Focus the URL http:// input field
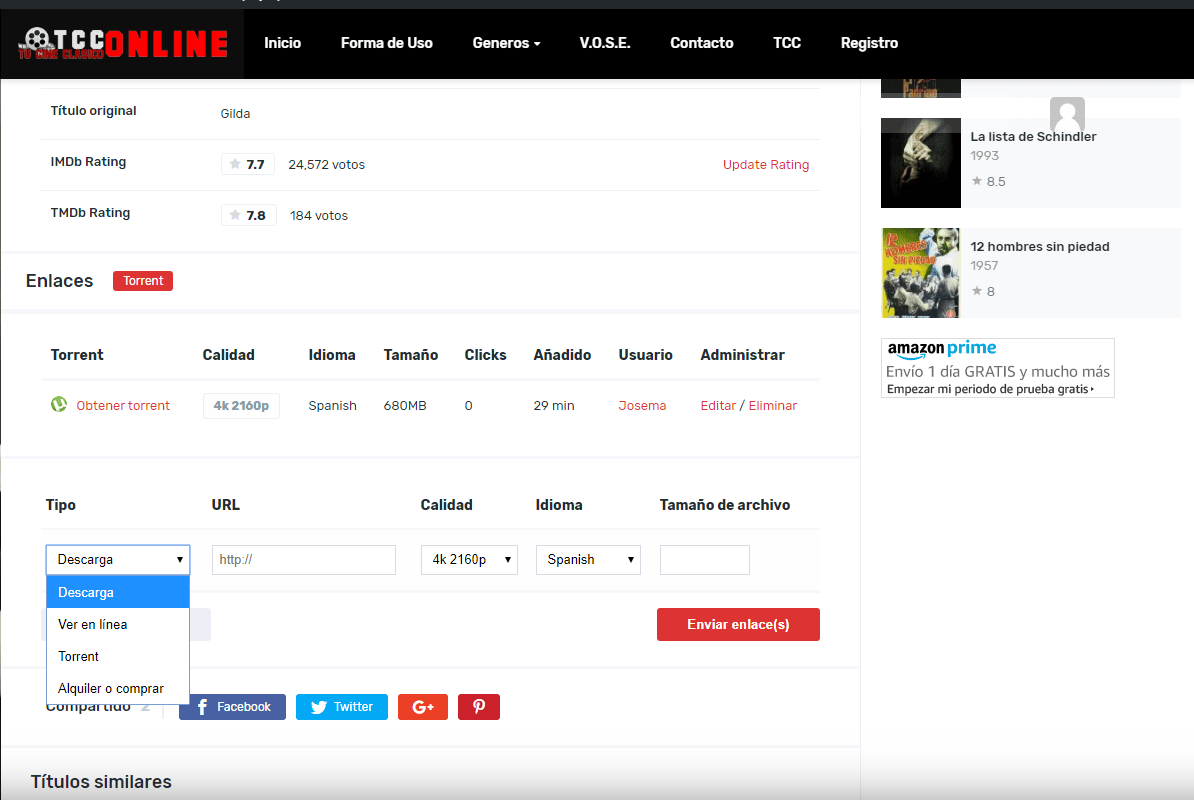This screenshot has height=807, width=1194. [x=303, y=560]
